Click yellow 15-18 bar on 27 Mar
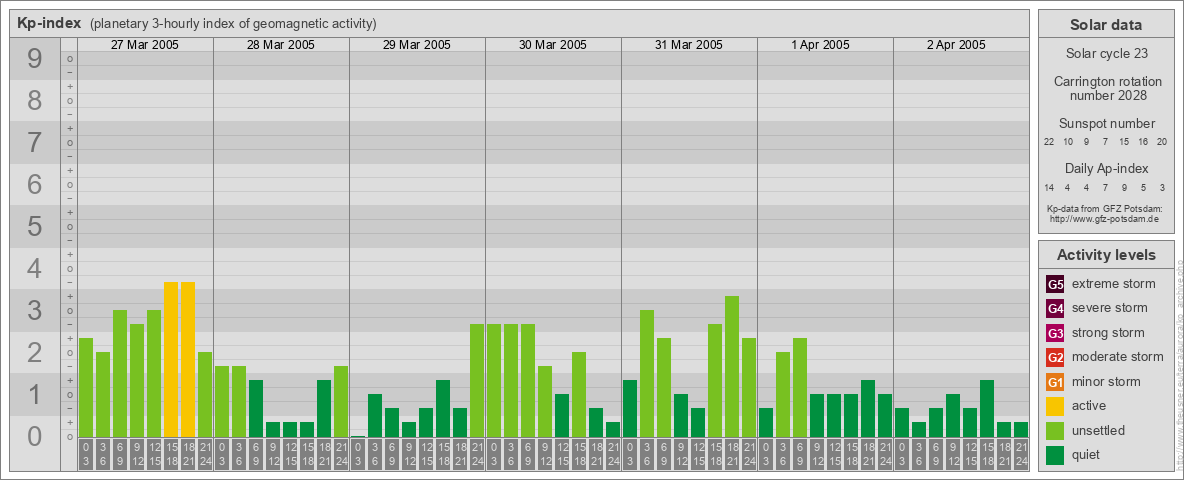Viewport: 1184px width, 480px height. tap(171, 359)
